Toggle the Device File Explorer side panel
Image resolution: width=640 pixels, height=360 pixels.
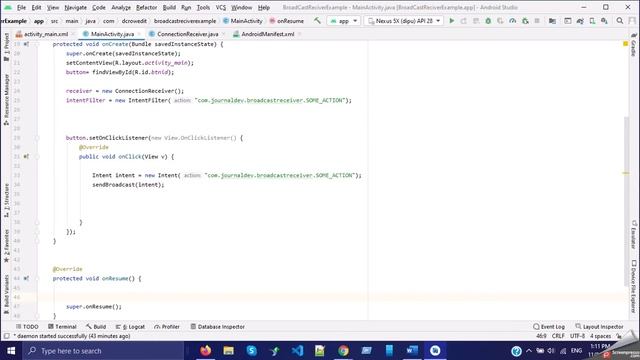tap(633, 286)
